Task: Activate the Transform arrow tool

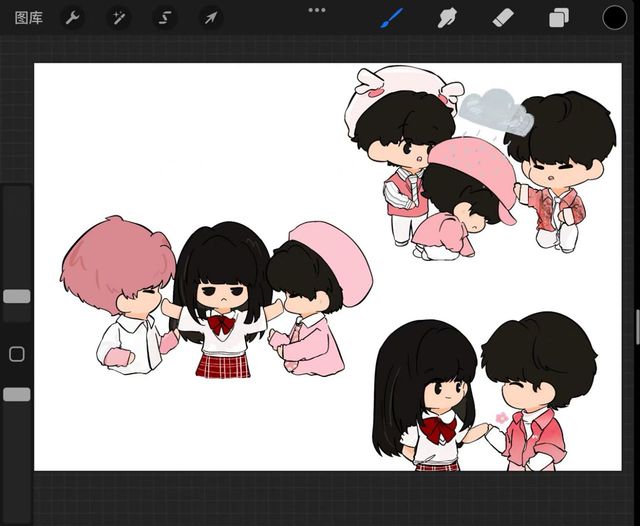Action: [211, 18]
